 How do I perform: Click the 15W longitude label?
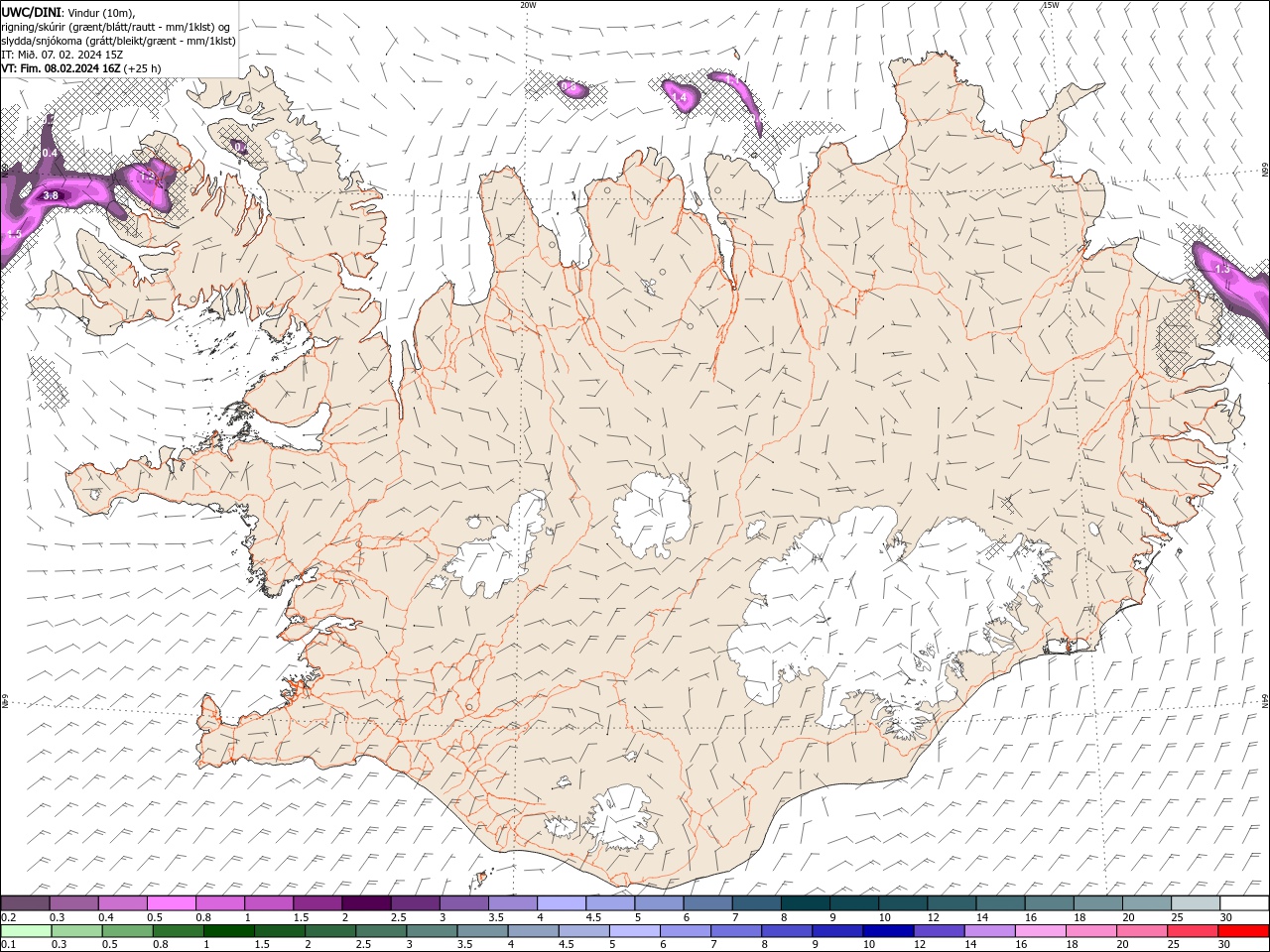pyautogui.click(x=1051, y=5)
